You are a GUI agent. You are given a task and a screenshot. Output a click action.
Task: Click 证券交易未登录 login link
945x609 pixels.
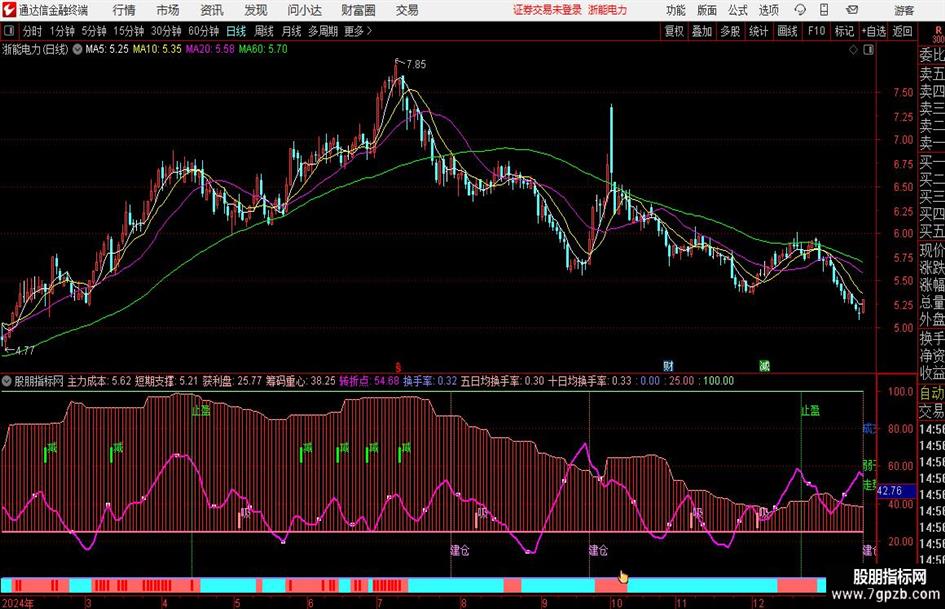click(x=547, y=10)
